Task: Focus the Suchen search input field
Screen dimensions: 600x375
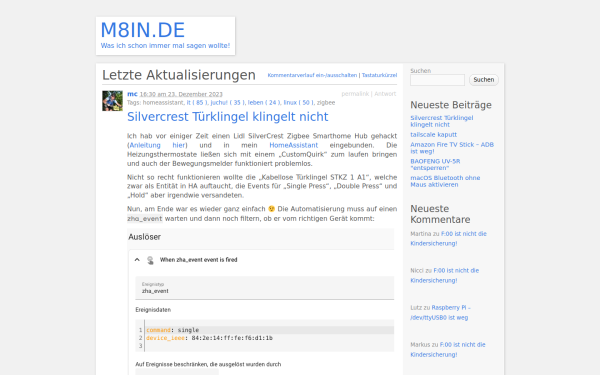Action: [437, 80]
